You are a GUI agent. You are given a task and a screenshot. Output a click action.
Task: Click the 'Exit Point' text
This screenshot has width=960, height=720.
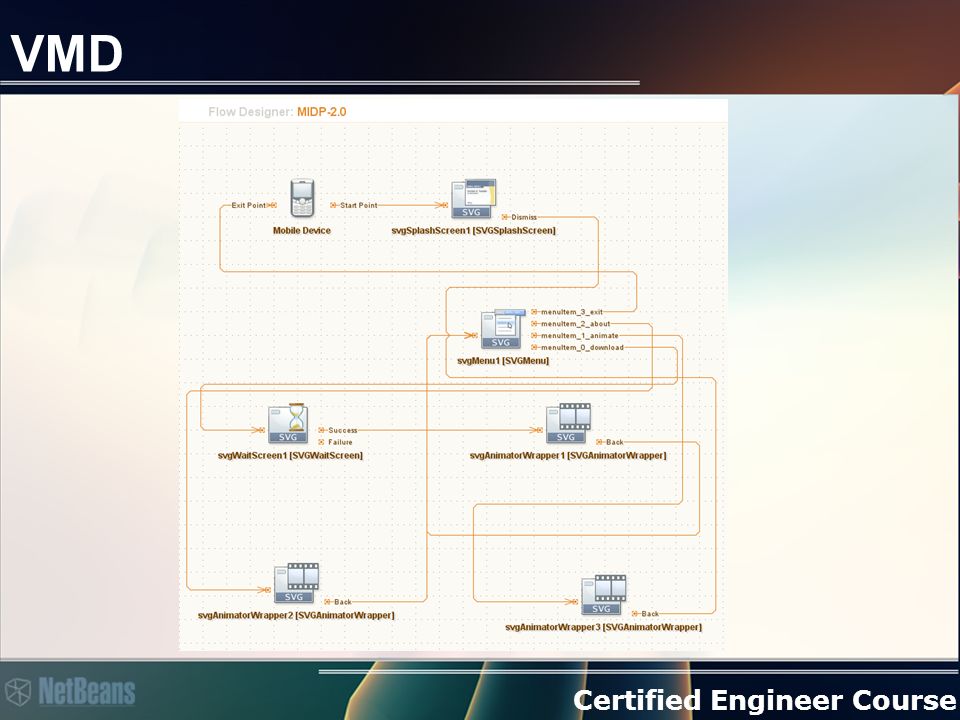249,205
